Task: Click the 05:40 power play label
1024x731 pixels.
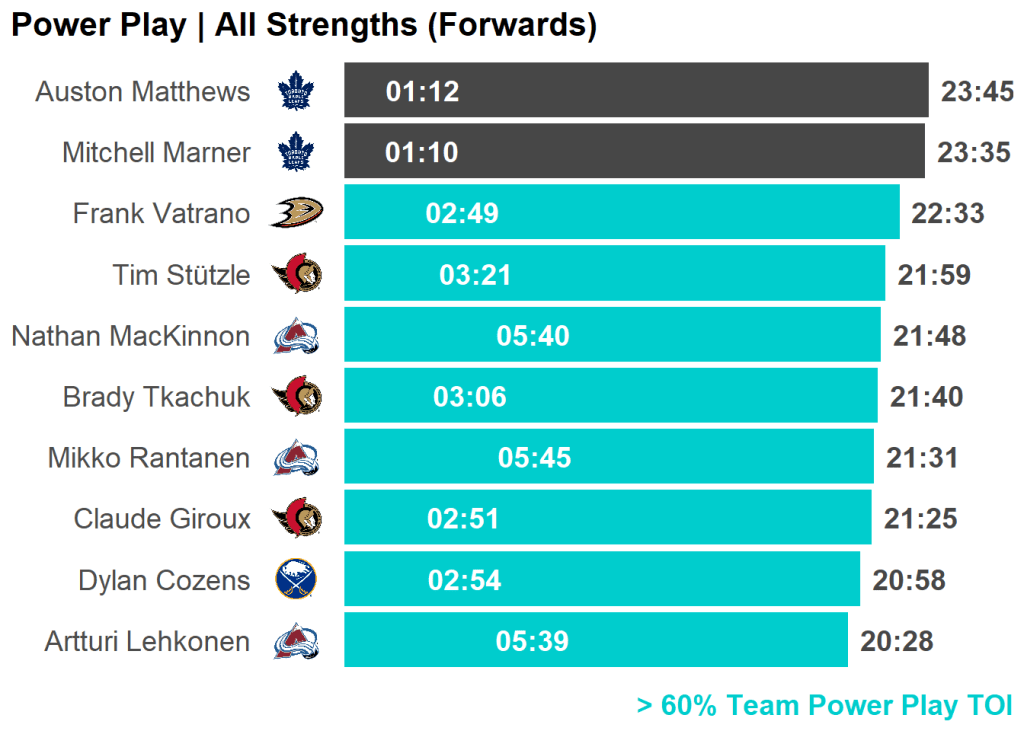Action: click(x=533, y=336)
